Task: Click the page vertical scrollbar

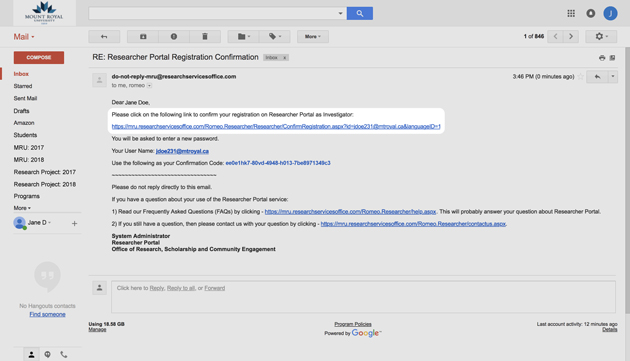Action: coord(627,180)
